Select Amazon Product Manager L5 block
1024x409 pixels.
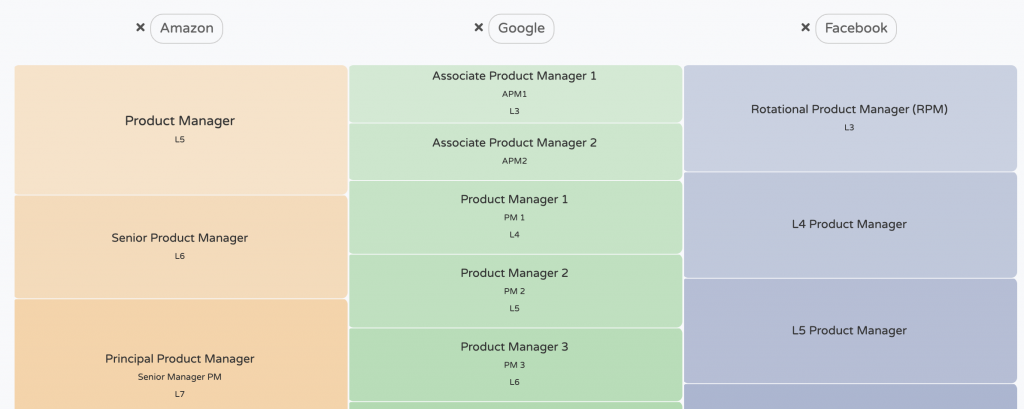(180, 129)
